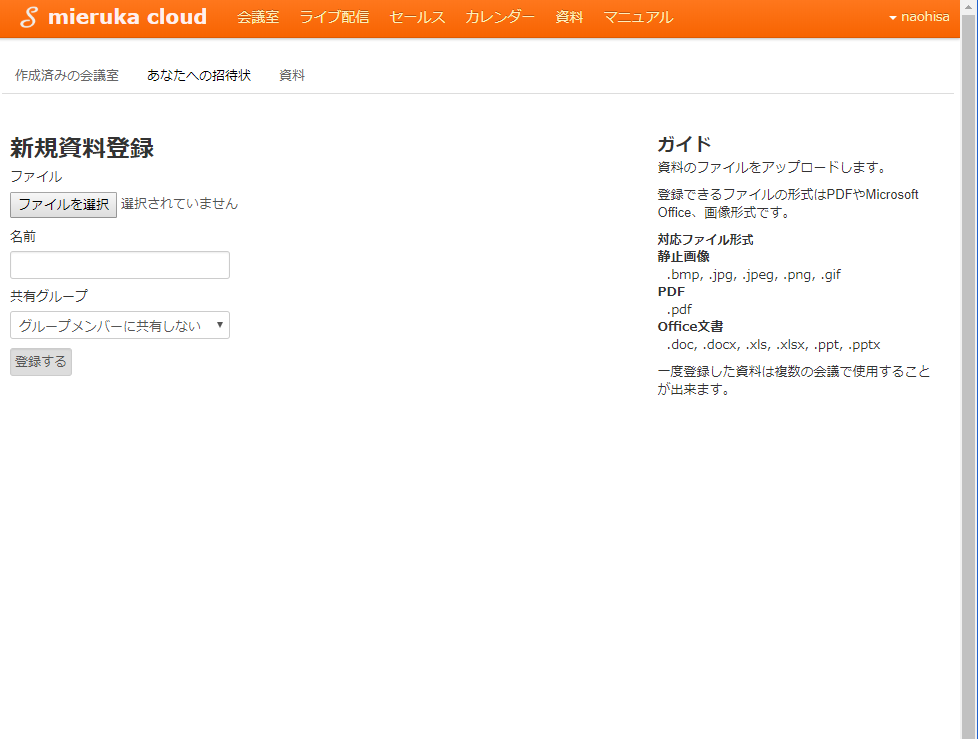979x739 pixels.
Task: Expand the 共有グループ dropdown
Action: [x=120, y=325]
